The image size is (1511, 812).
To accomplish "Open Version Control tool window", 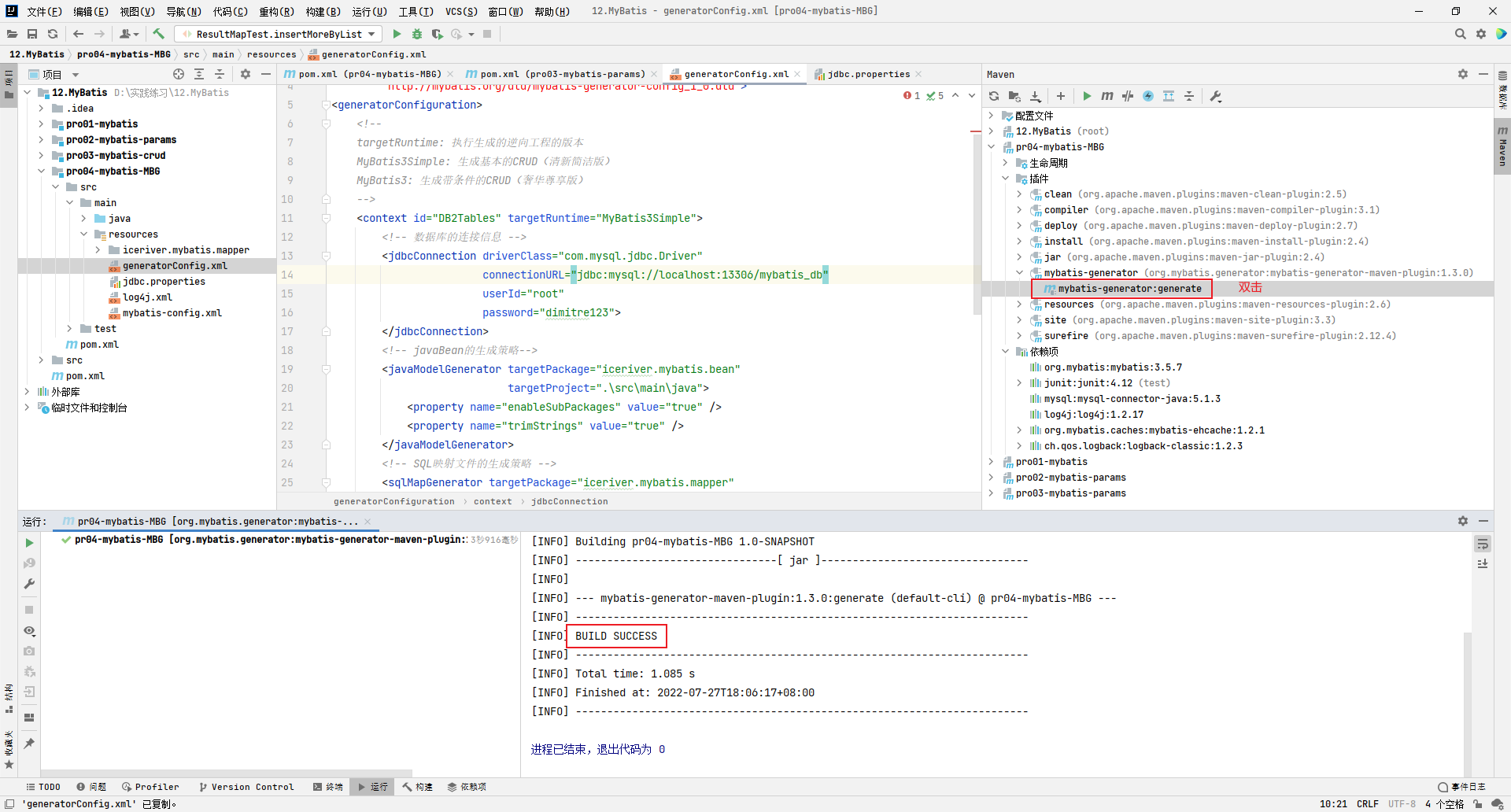I will (x=246, y=787).
